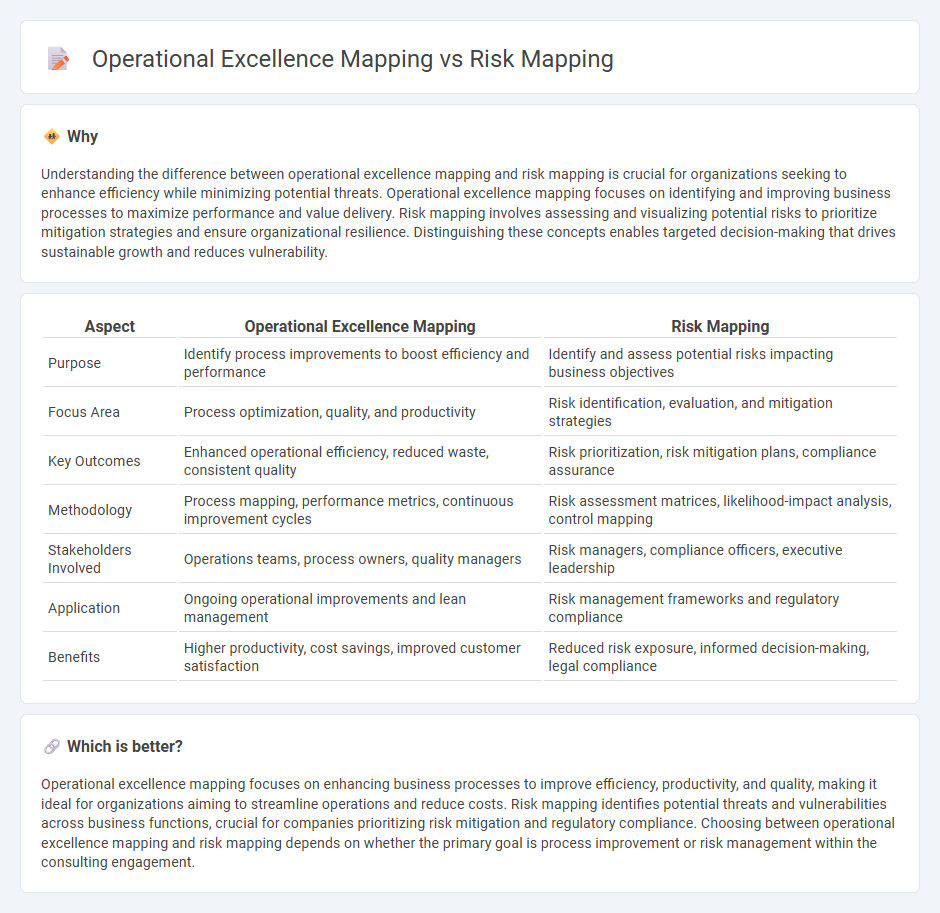Click the paragraph starting 'Operational excellence mapping focuses'
Image resolution: width=940 pixels, height=913 pixels.
(468, 823)
